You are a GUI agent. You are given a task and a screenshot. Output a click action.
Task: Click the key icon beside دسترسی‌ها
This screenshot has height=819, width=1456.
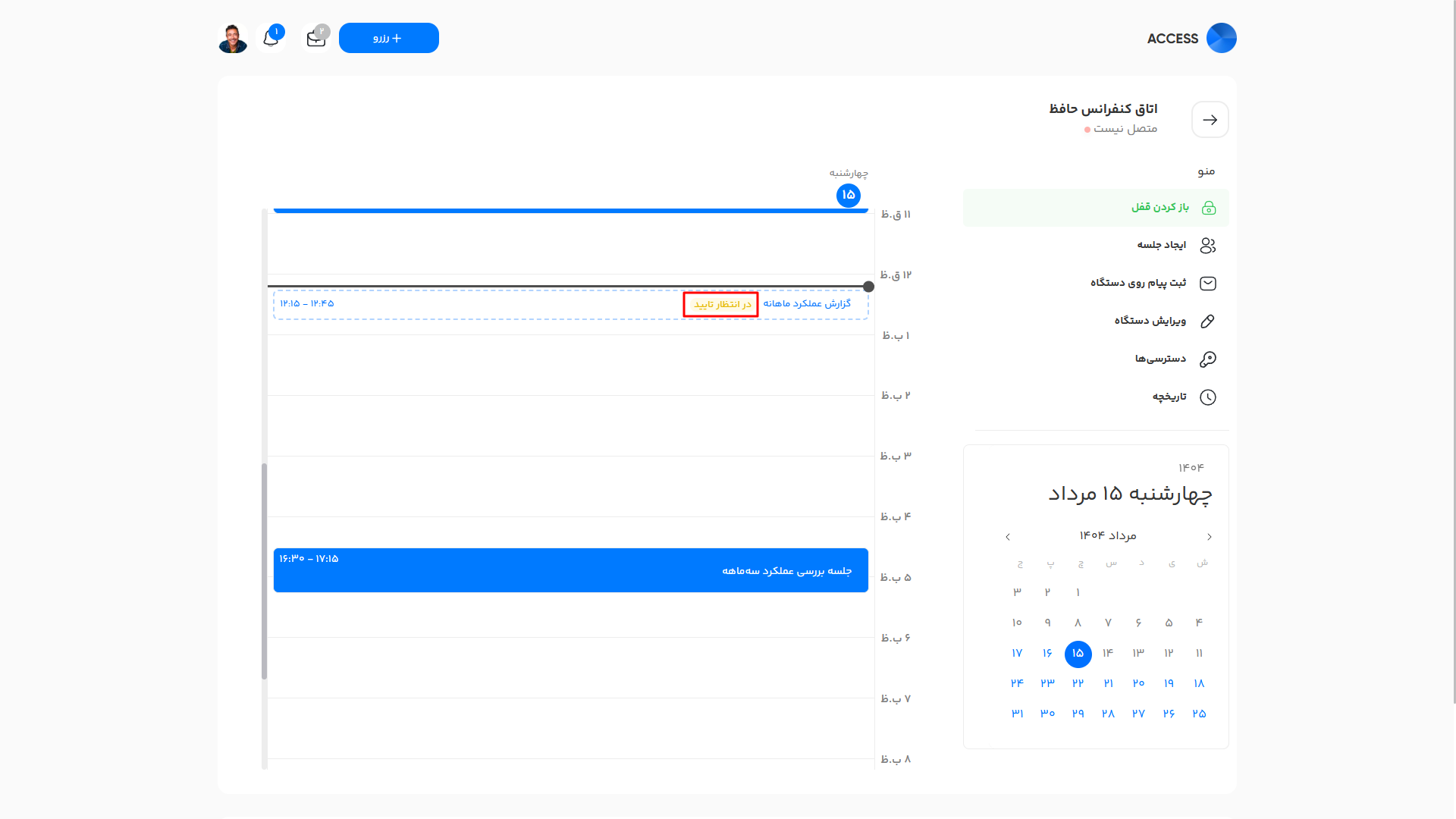pos(1207,358)
